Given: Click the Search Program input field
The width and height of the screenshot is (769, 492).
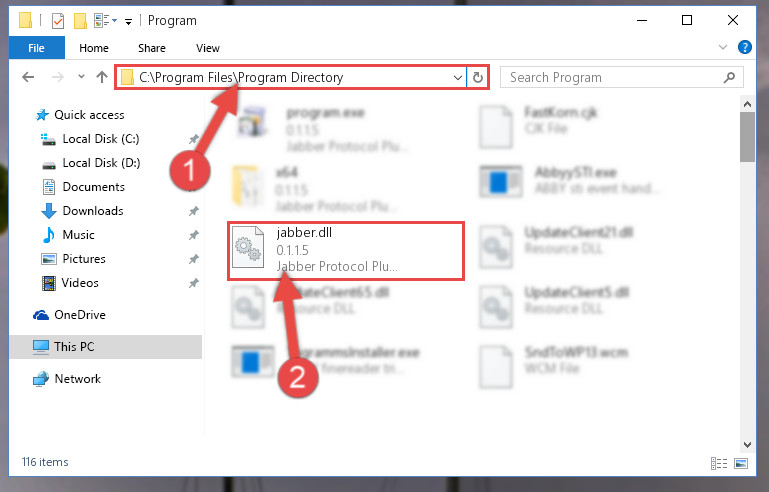Looking at the screenshot, I should (x=613, y=78).
